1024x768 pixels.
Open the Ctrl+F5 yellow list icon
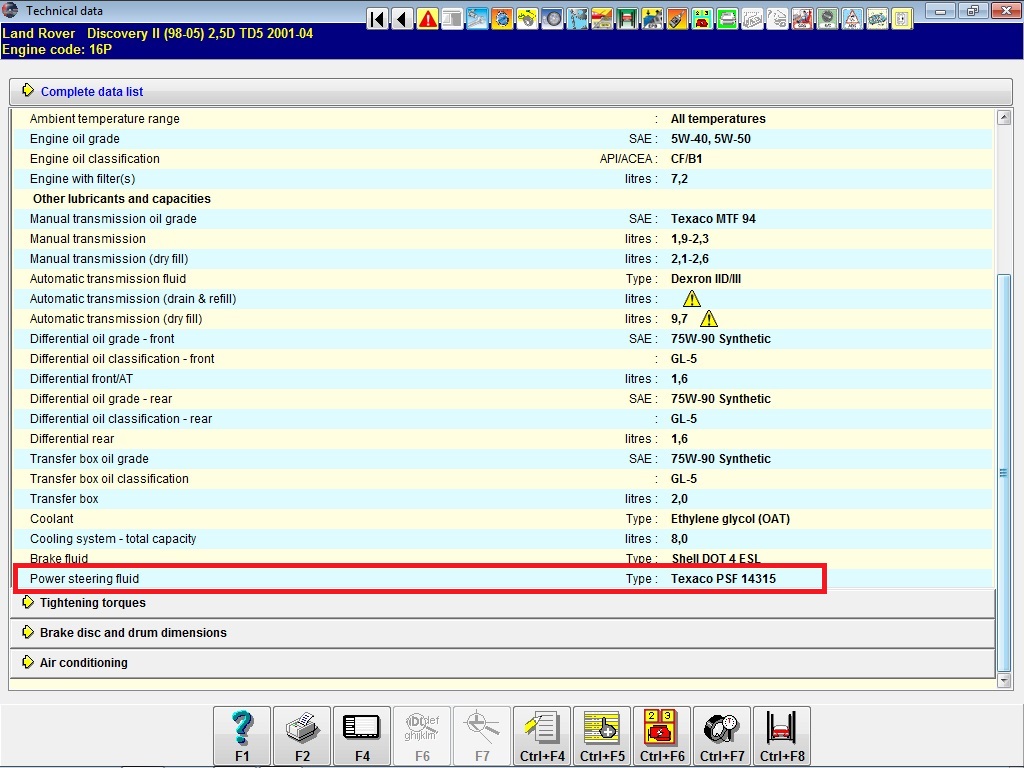point(602,736)
